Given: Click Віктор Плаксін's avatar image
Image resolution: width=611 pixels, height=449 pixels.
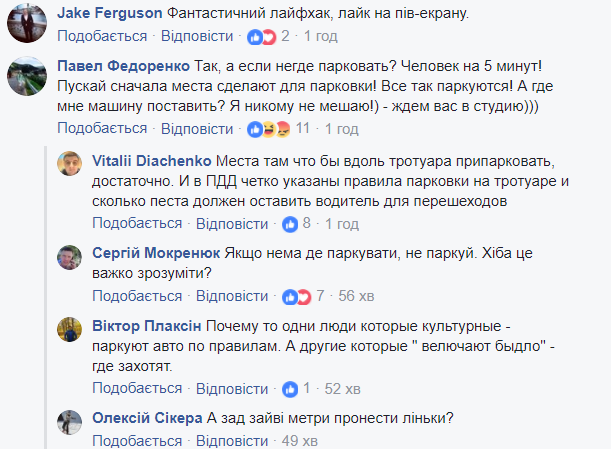Looking at the screenshot, I should [x=68, y=330].
